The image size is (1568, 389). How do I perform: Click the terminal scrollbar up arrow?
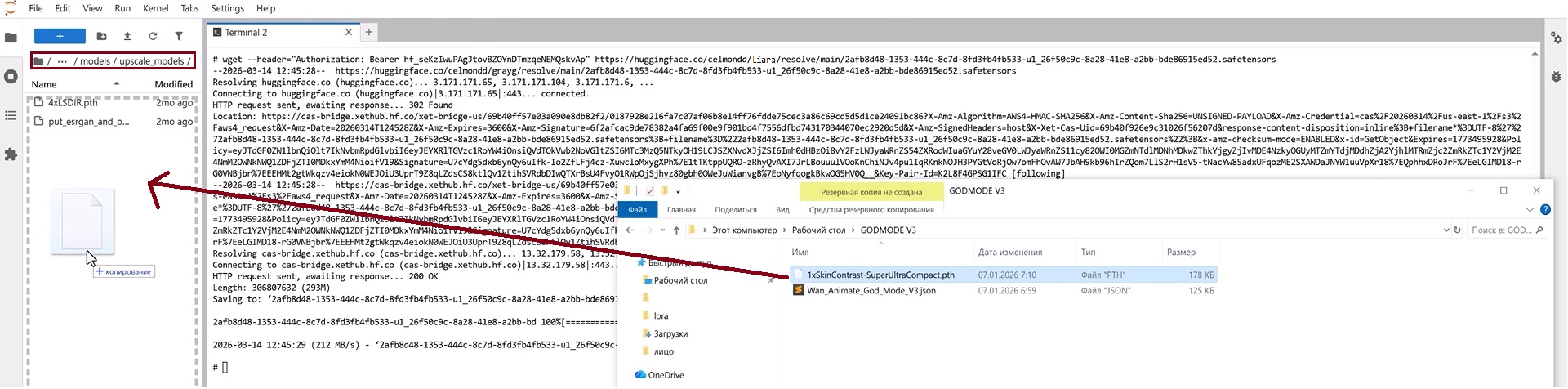pyautogui.click(x=1535, y=54)
